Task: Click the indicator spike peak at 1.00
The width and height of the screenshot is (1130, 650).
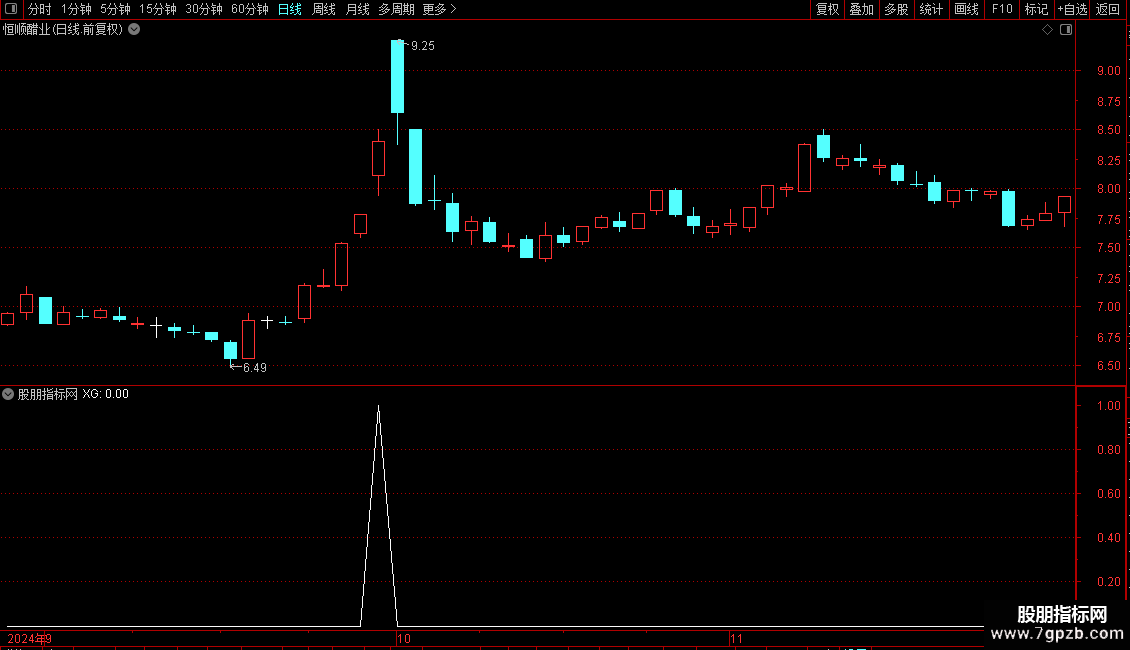Action: tap(378, 407)
